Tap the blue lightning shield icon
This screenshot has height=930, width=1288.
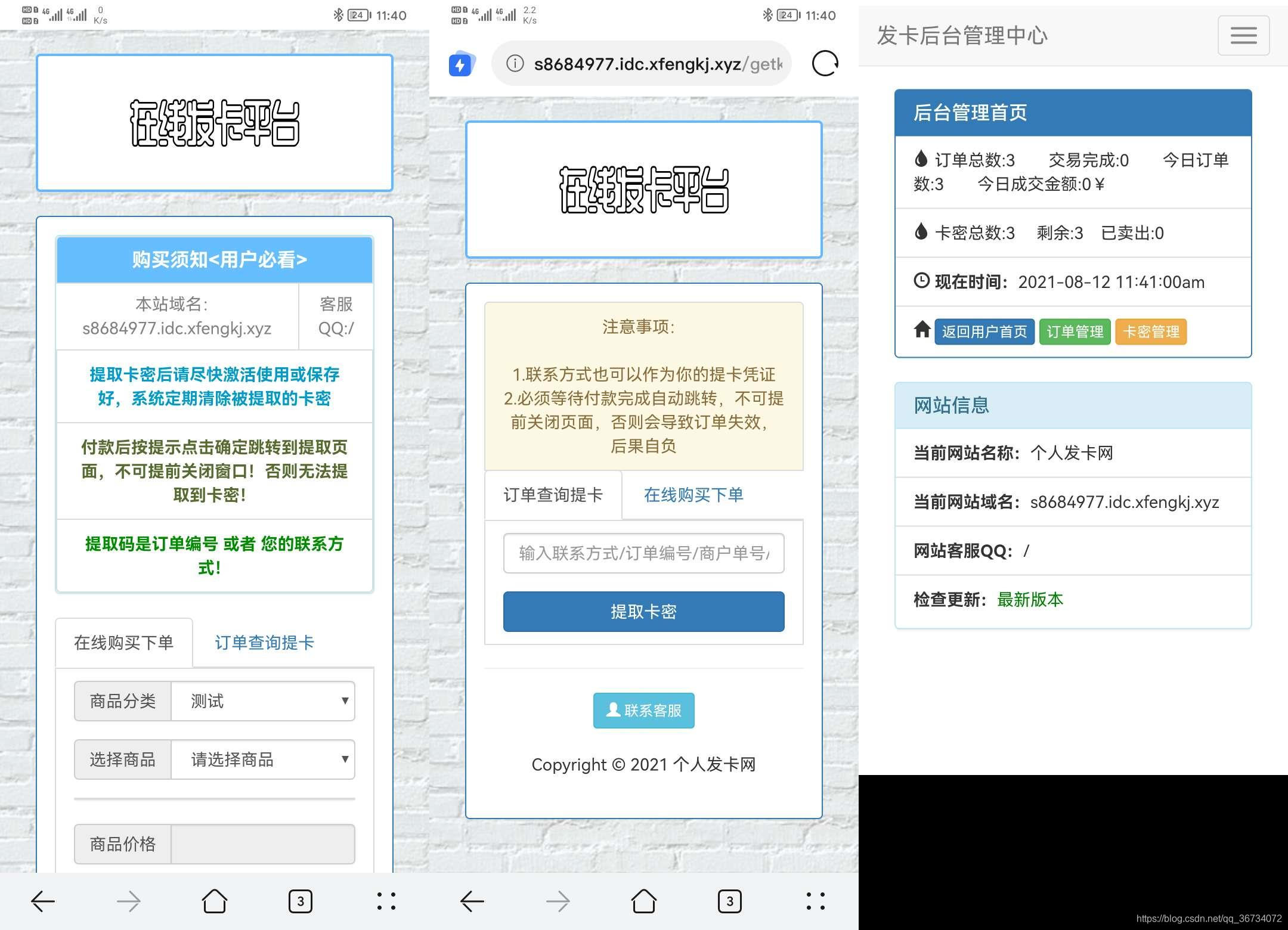(461, 64)
